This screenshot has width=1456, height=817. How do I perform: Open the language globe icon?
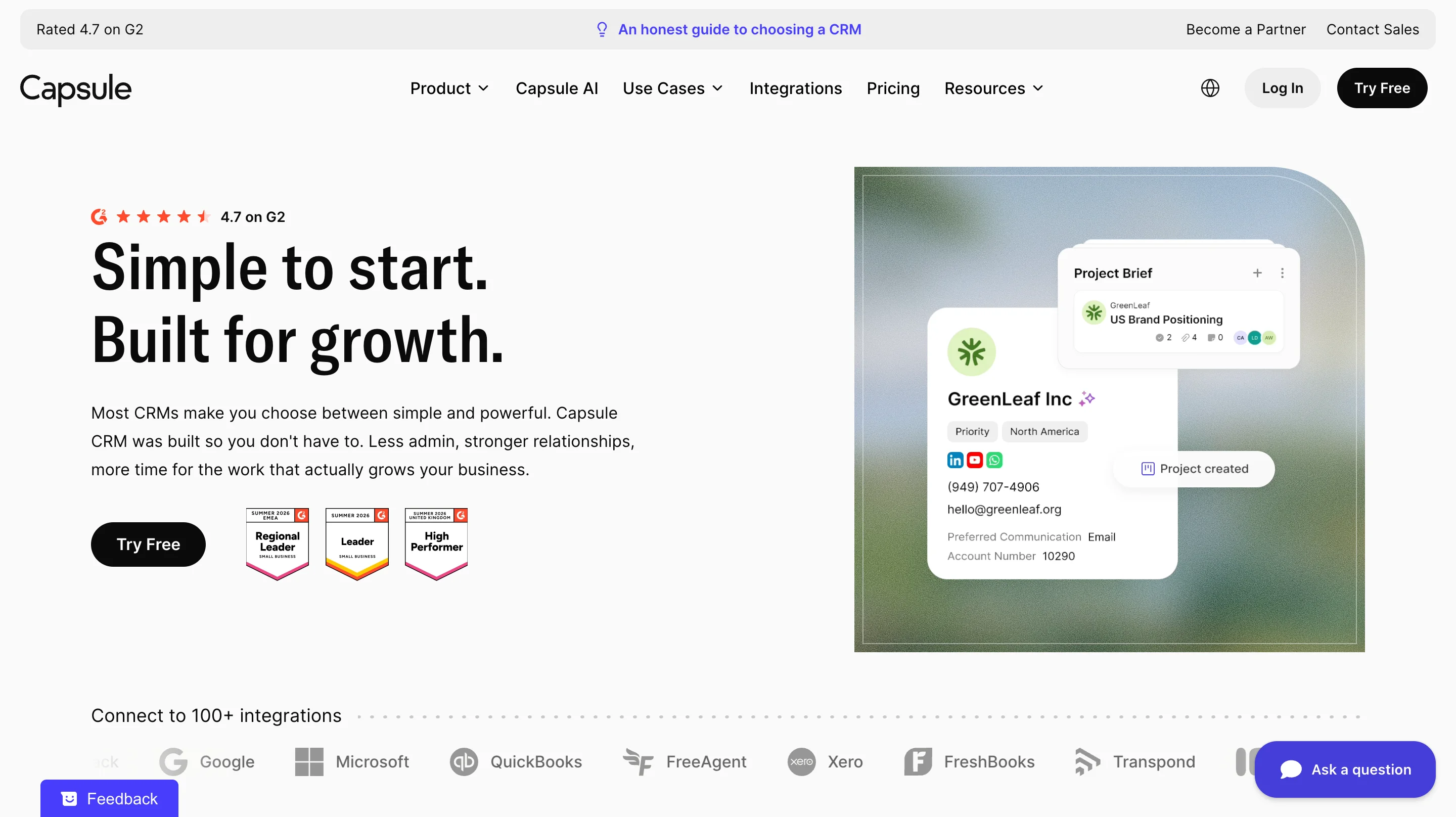(1210, 88)
